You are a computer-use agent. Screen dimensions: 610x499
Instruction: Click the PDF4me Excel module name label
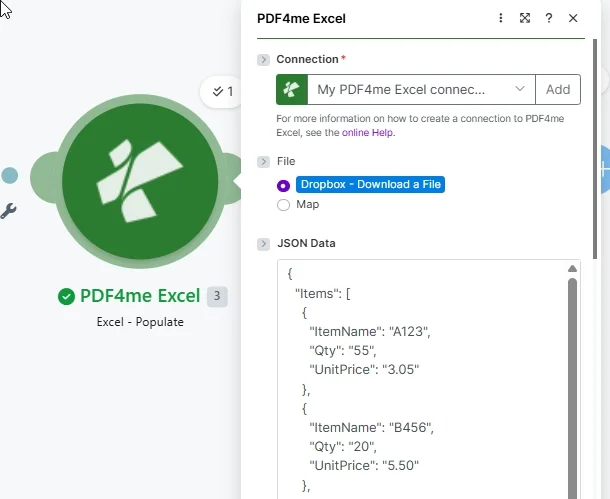pyautogui.click(x=140, y=296)
